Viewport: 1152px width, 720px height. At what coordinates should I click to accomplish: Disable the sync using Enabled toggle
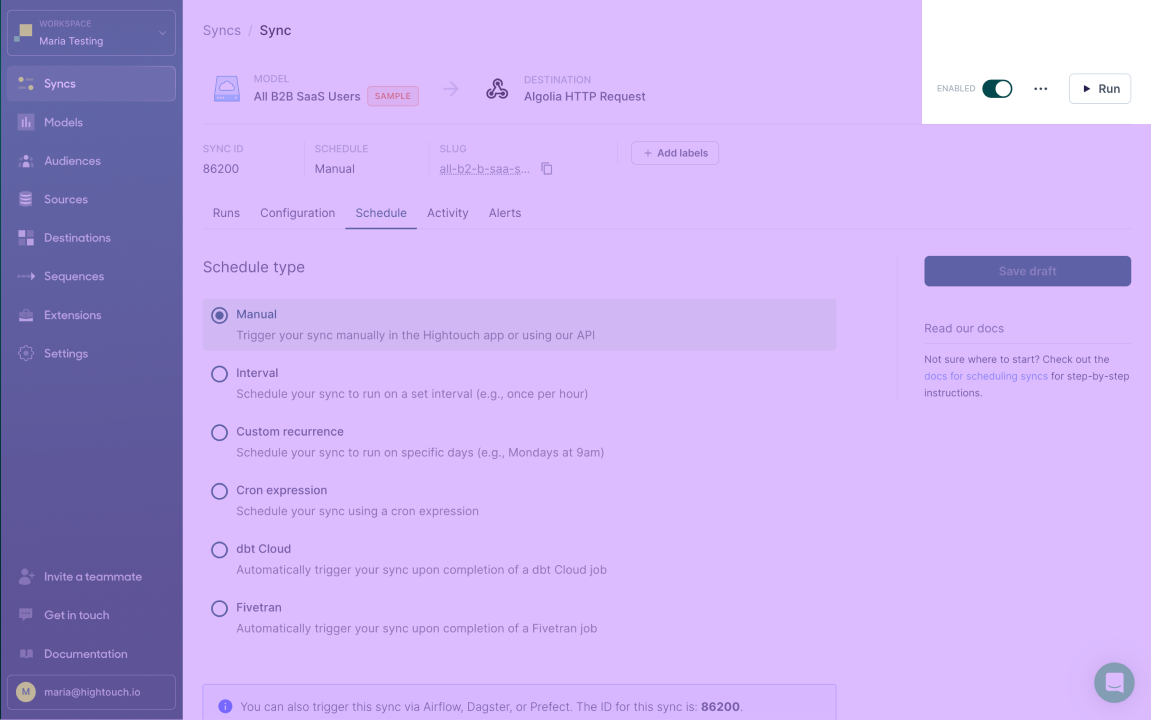coord(997,89)
